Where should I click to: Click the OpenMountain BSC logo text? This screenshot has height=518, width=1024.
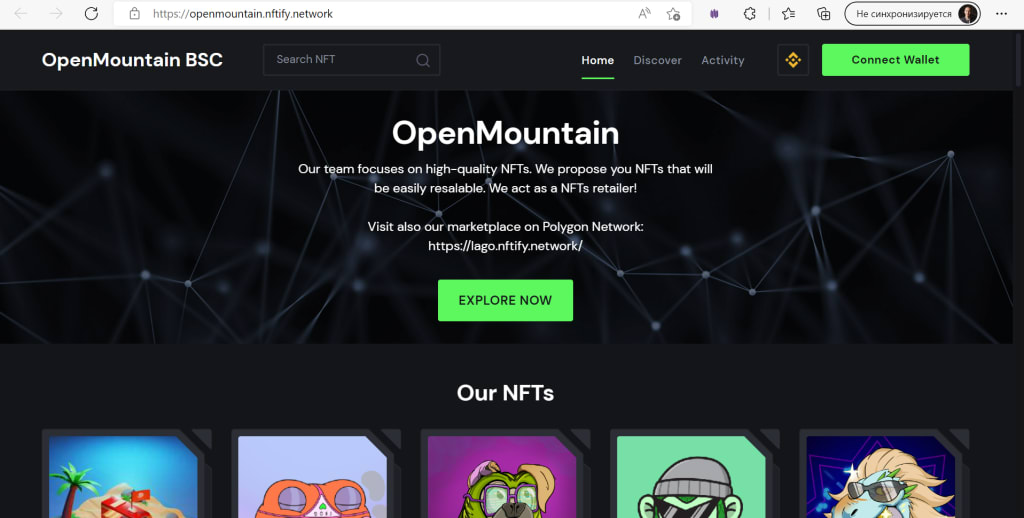[132, 60]
